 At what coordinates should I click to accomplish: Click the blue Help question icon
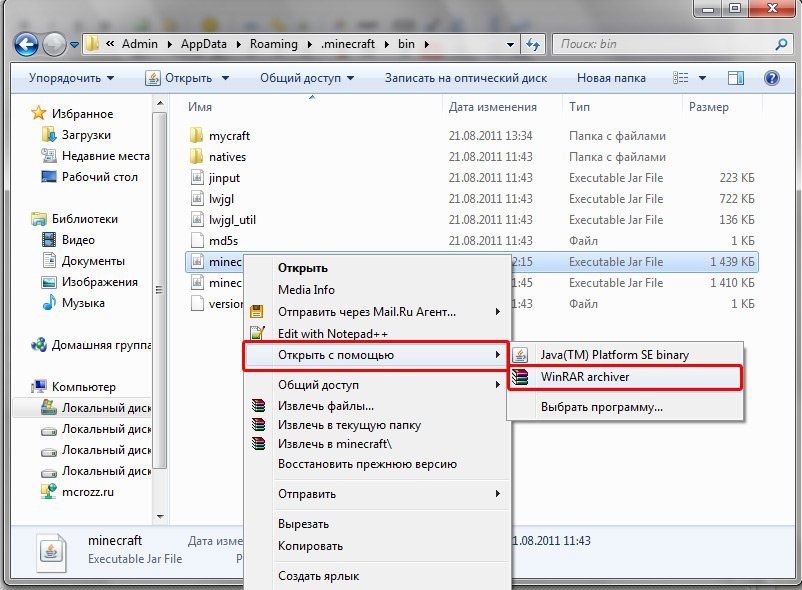pyautogui.click(x=771, y=78)
